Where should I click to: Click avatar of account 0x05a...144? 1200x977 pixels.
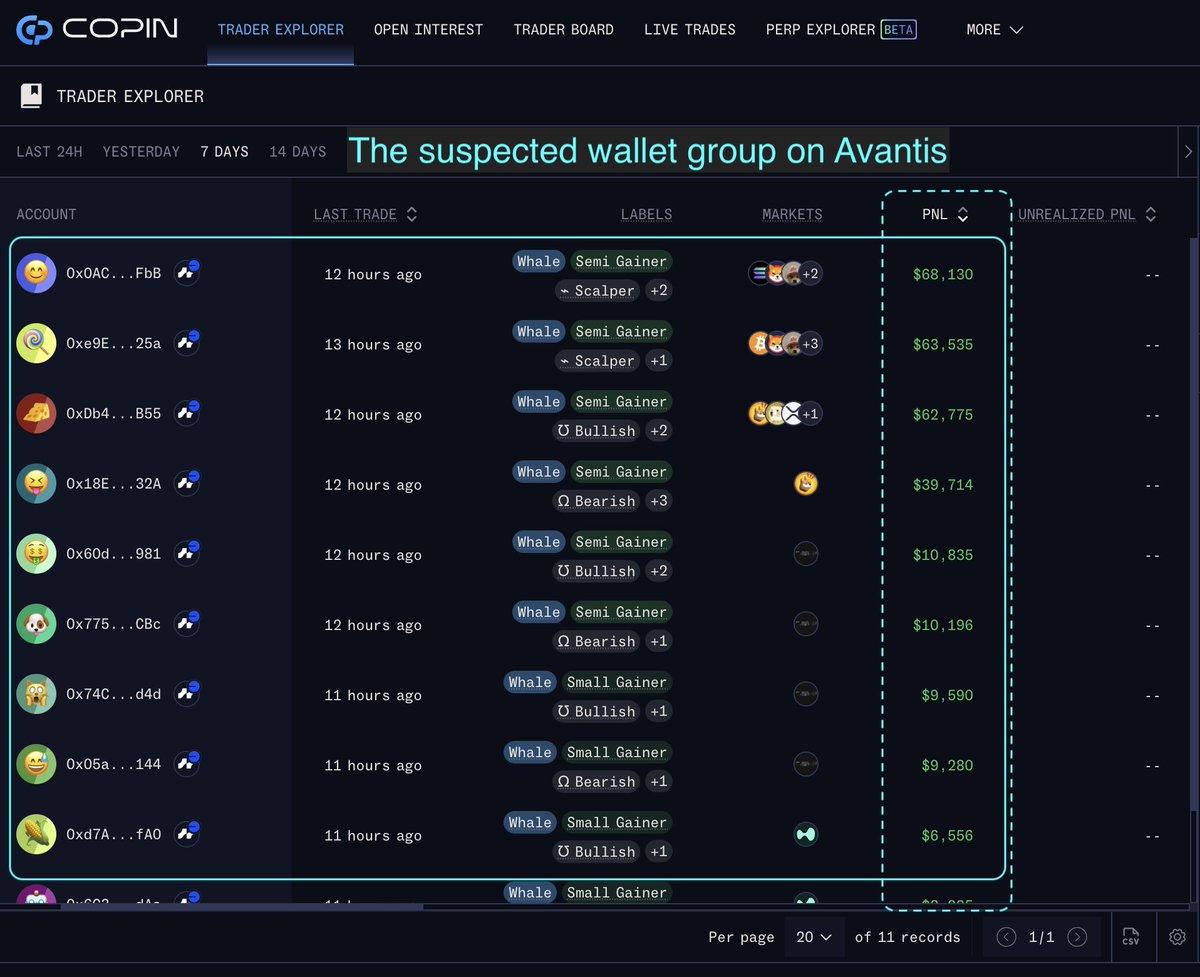[36, 764]
